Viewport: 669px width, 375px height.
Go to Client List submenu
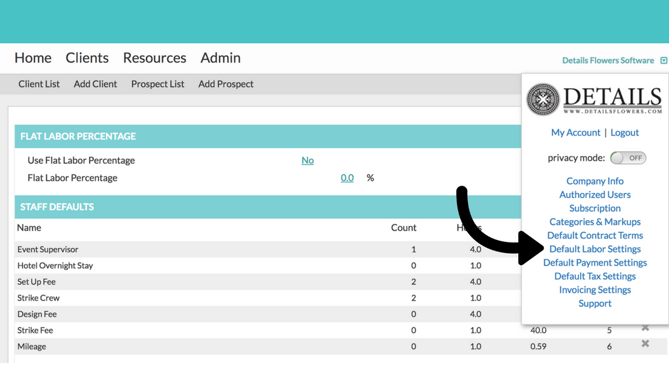[x=39, y=84]
